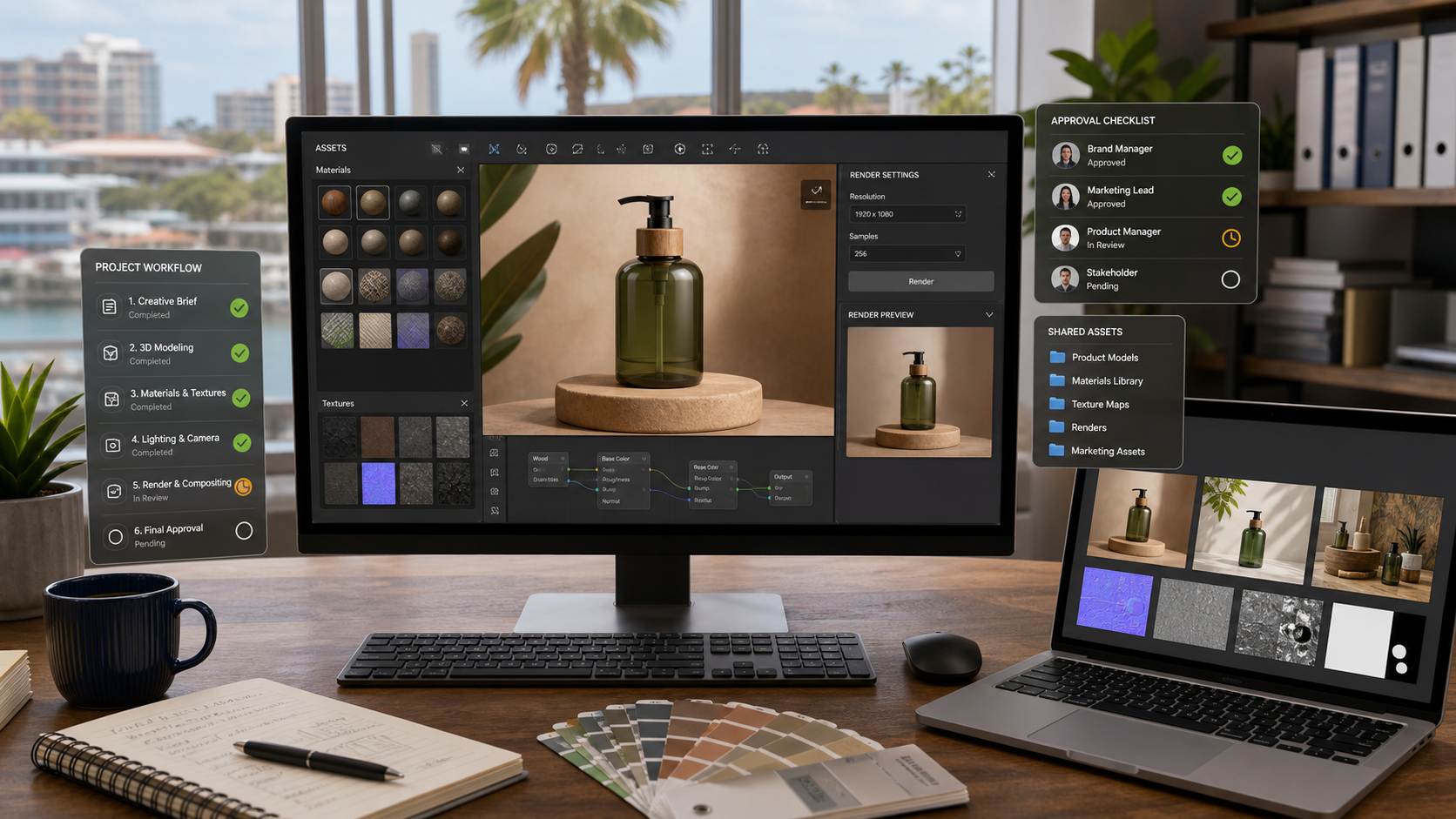The height and width of the screenshot is (819, 1456).
Task: Close the Render Settings panel
Action: coord(991,174)
